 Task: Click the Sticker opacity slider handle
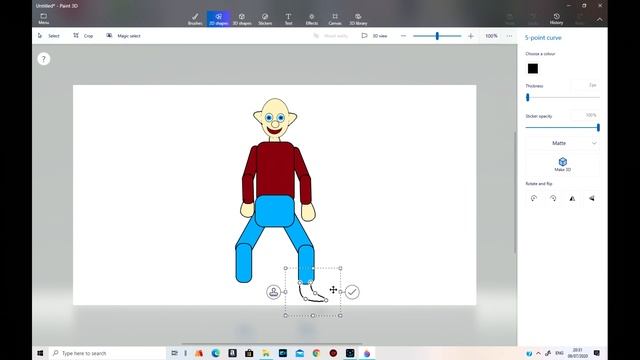coord(598,127)
